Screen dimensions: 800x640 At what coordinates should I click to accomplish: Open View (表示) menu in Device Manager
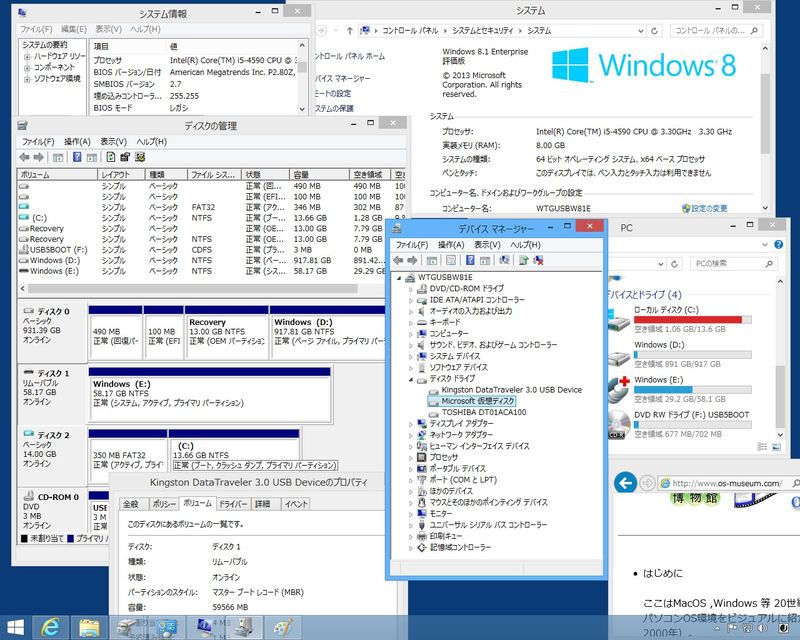coord(487,245)
